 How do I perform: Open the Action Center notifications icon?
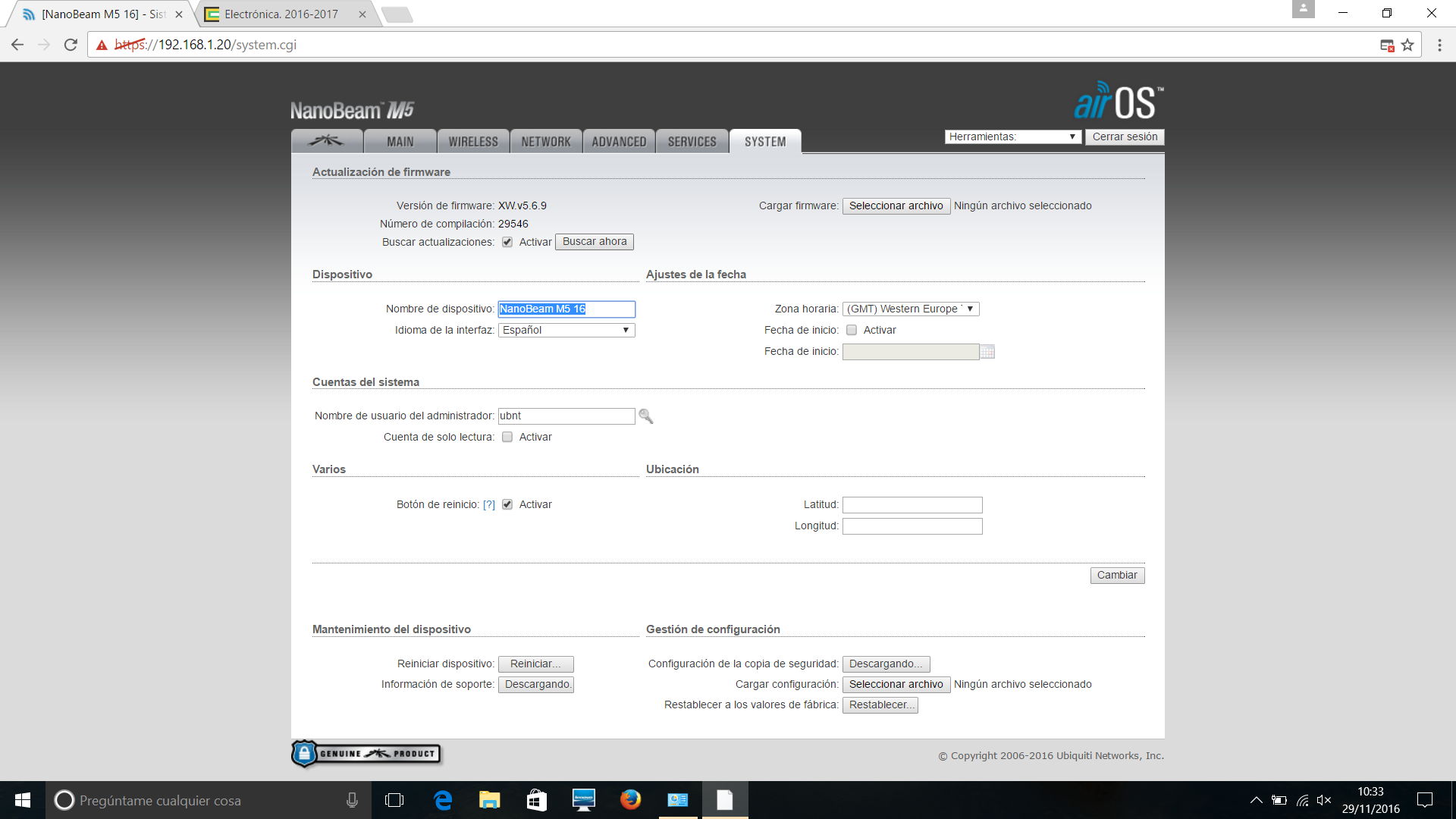(1425, 800)
